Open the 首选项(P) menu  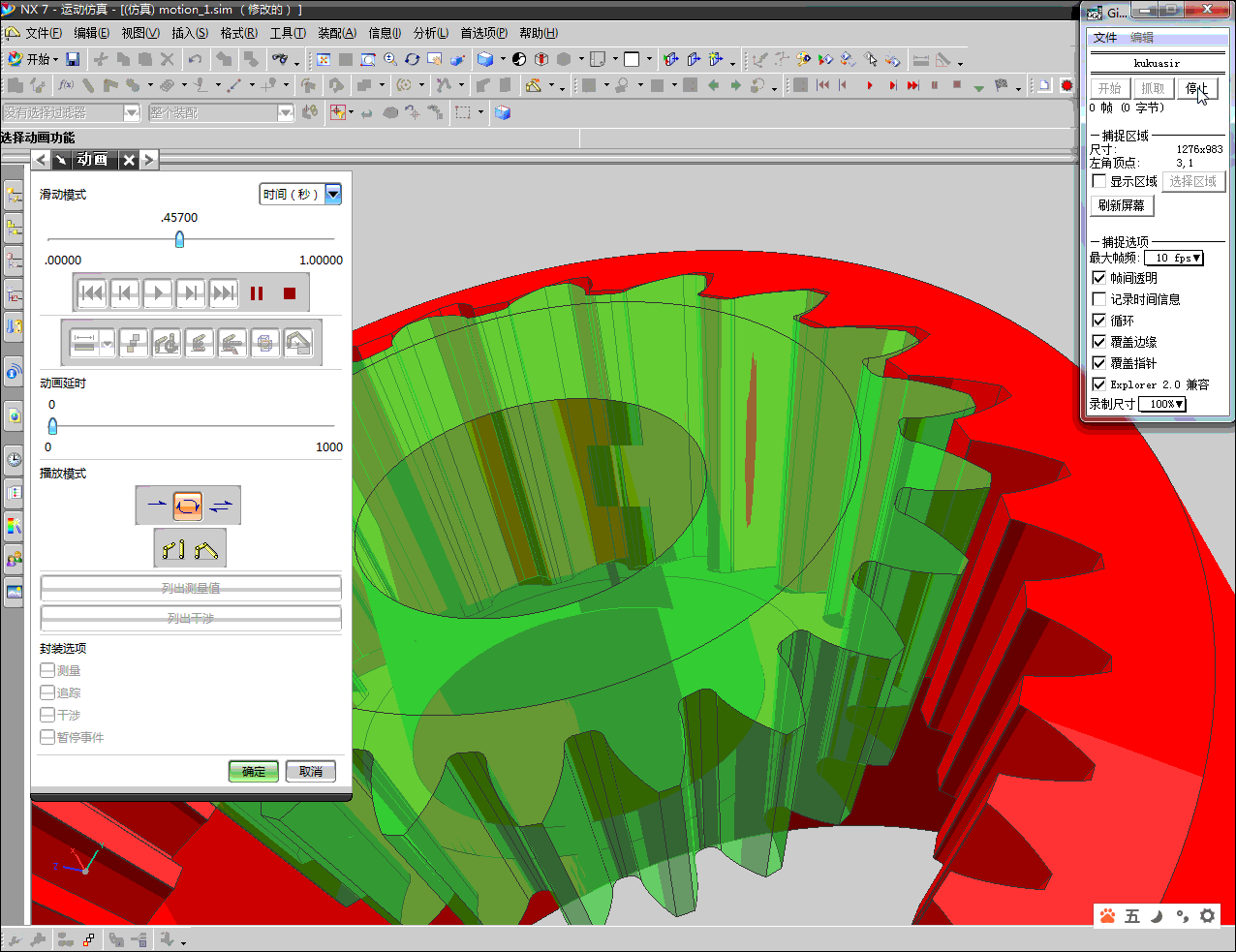484,33
